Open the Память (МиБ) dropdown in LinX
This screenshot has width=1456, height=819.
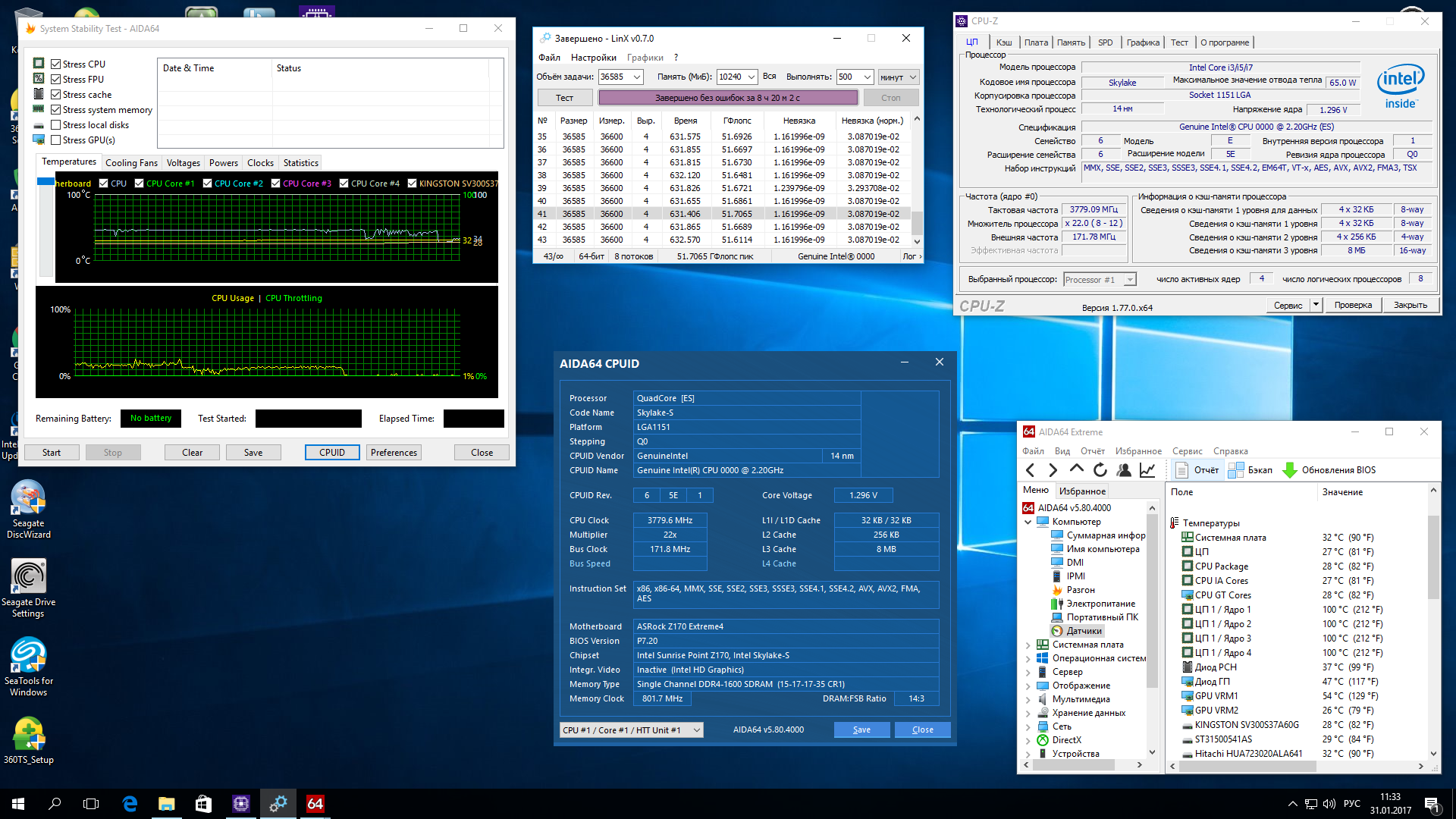(751, 77)
